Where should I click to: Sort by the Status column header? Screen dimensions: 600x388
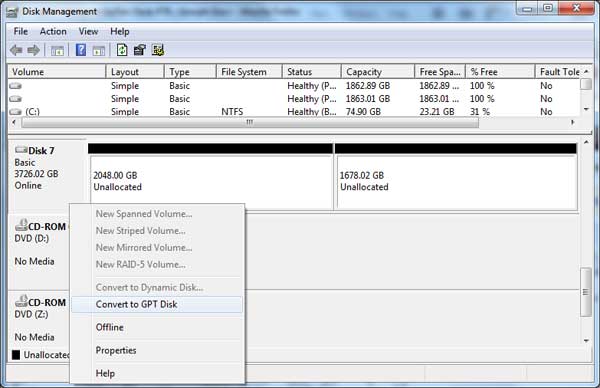(311, 72)
